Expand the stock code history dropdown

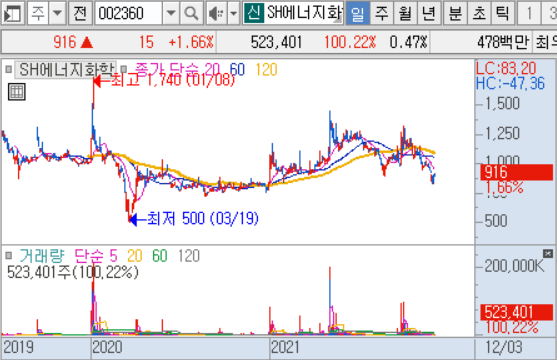tap(171, 14)
